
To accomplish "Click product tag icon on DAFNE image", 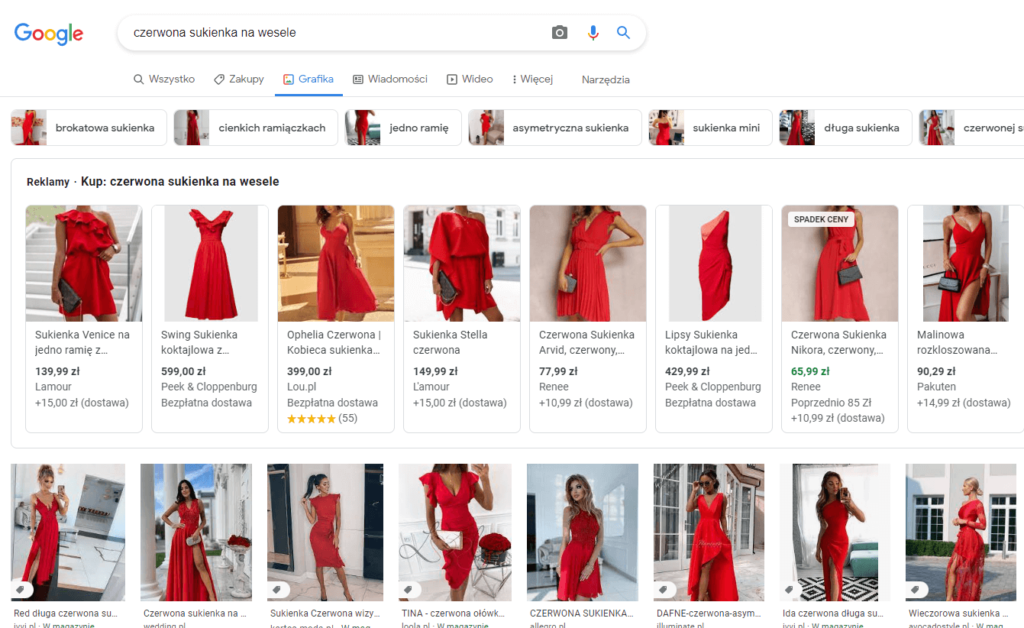I will tap(664, 589).
